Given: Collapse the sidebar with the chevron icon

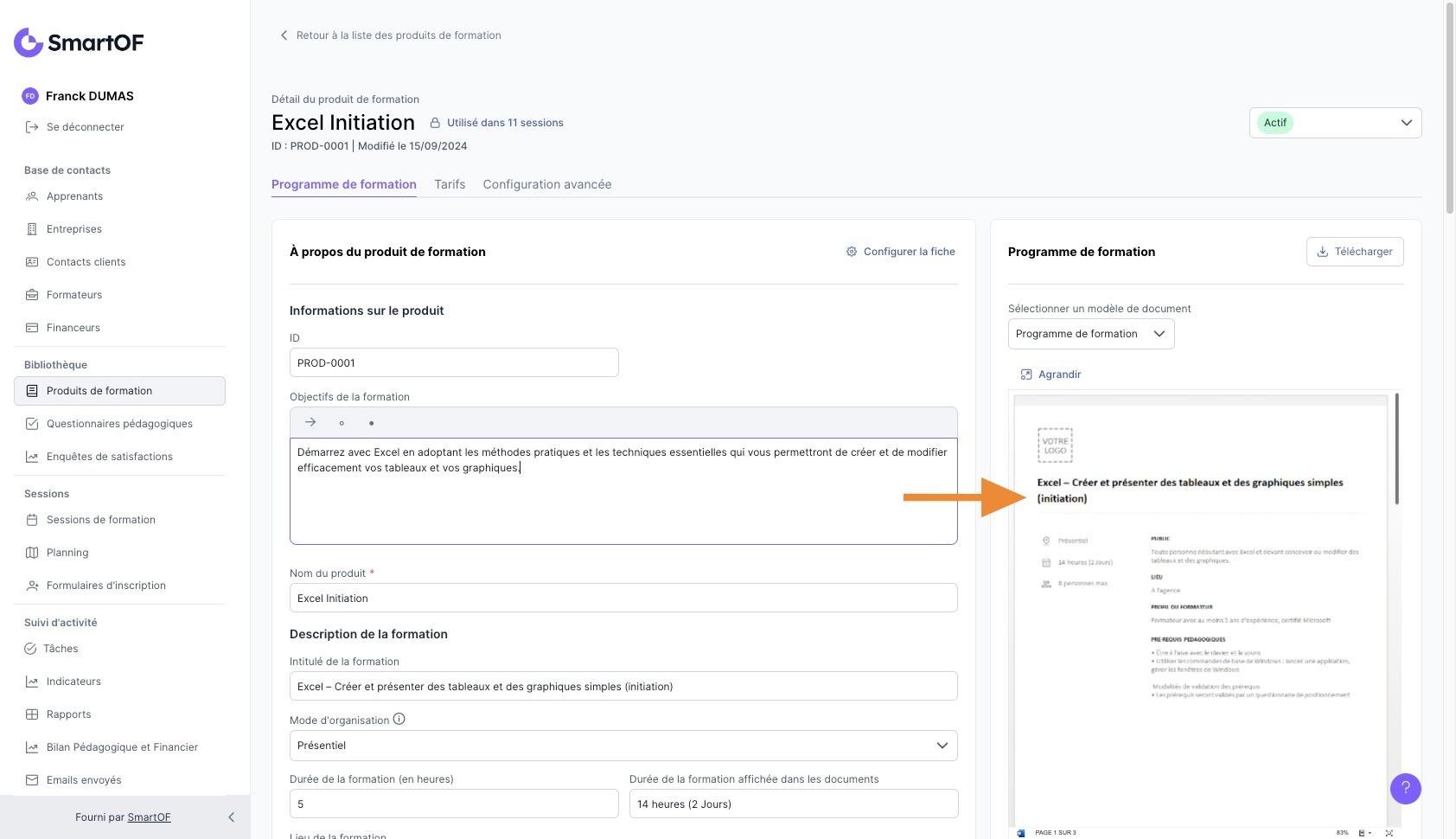Looking at the screenshot, I should pos(231,817).
